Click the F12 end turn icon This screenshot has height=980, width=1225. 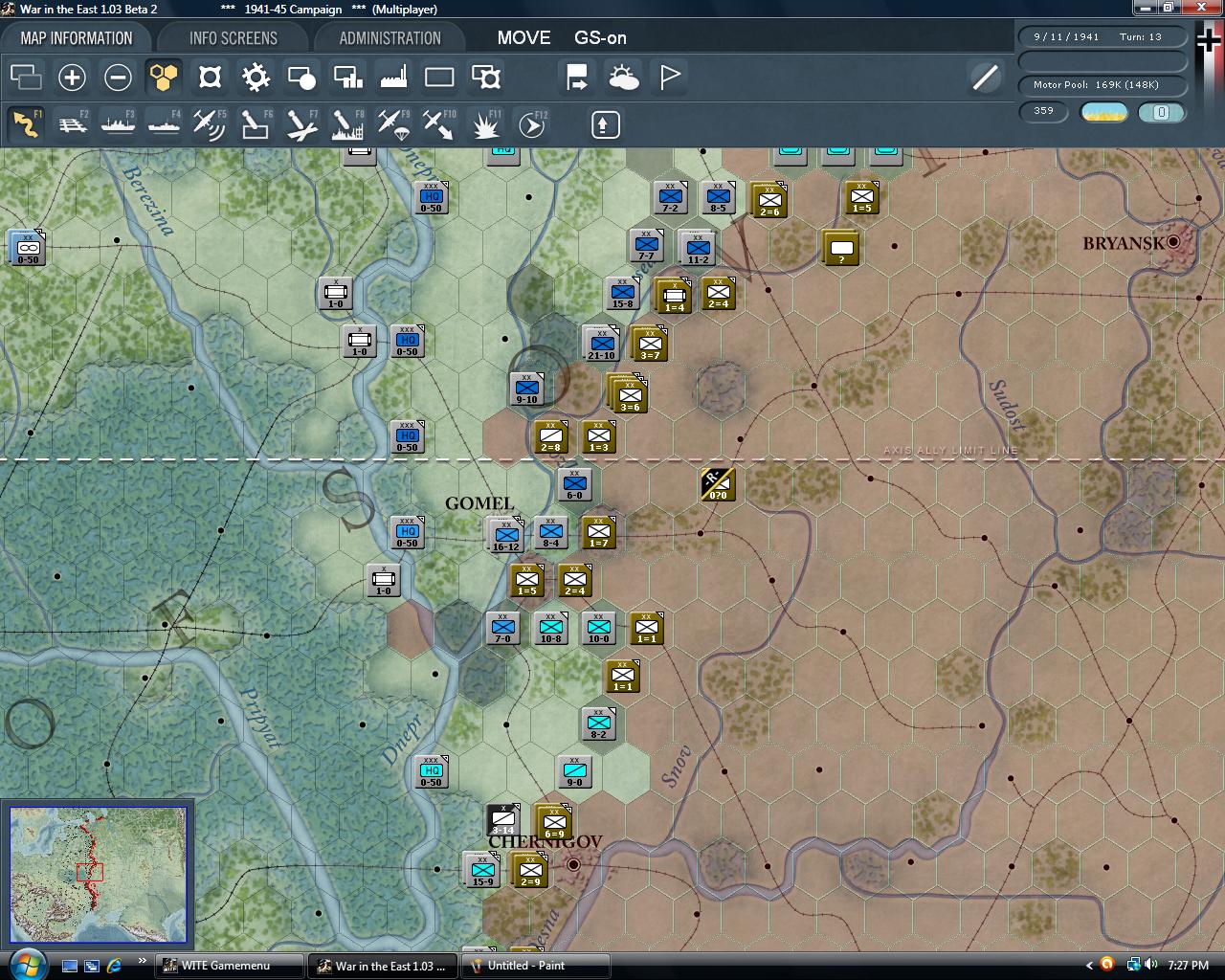point(531,124)
